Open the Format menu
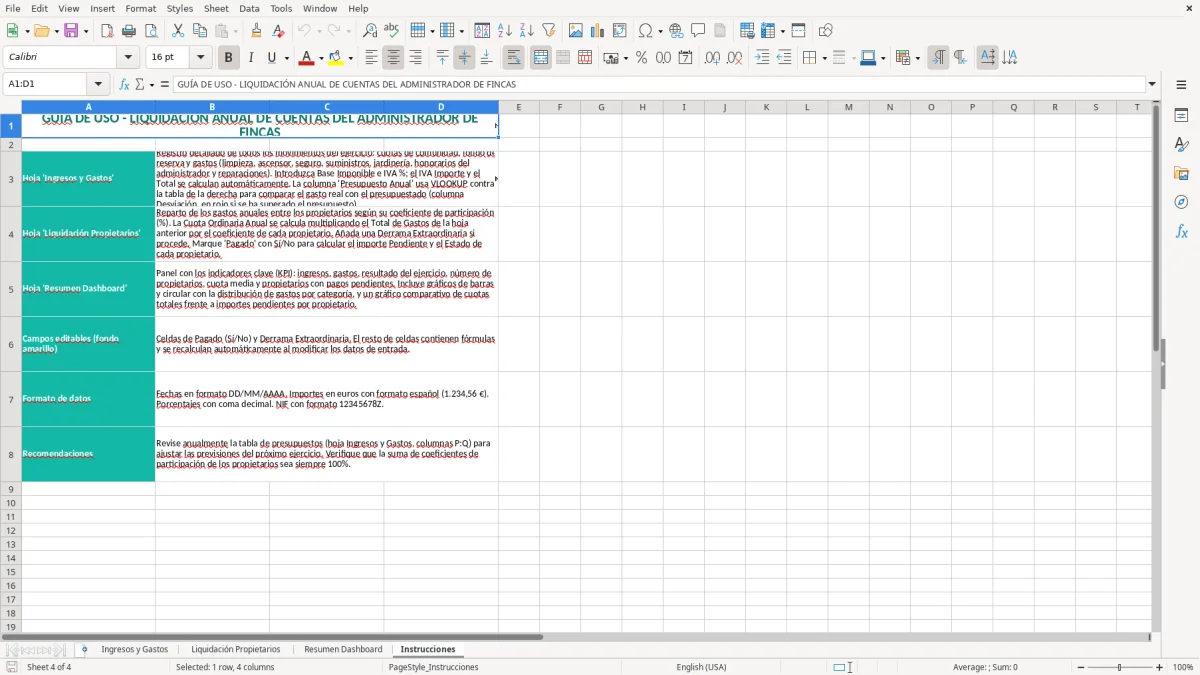The width and height of the screenshot is (1200, 675). [x=141, y=8]
